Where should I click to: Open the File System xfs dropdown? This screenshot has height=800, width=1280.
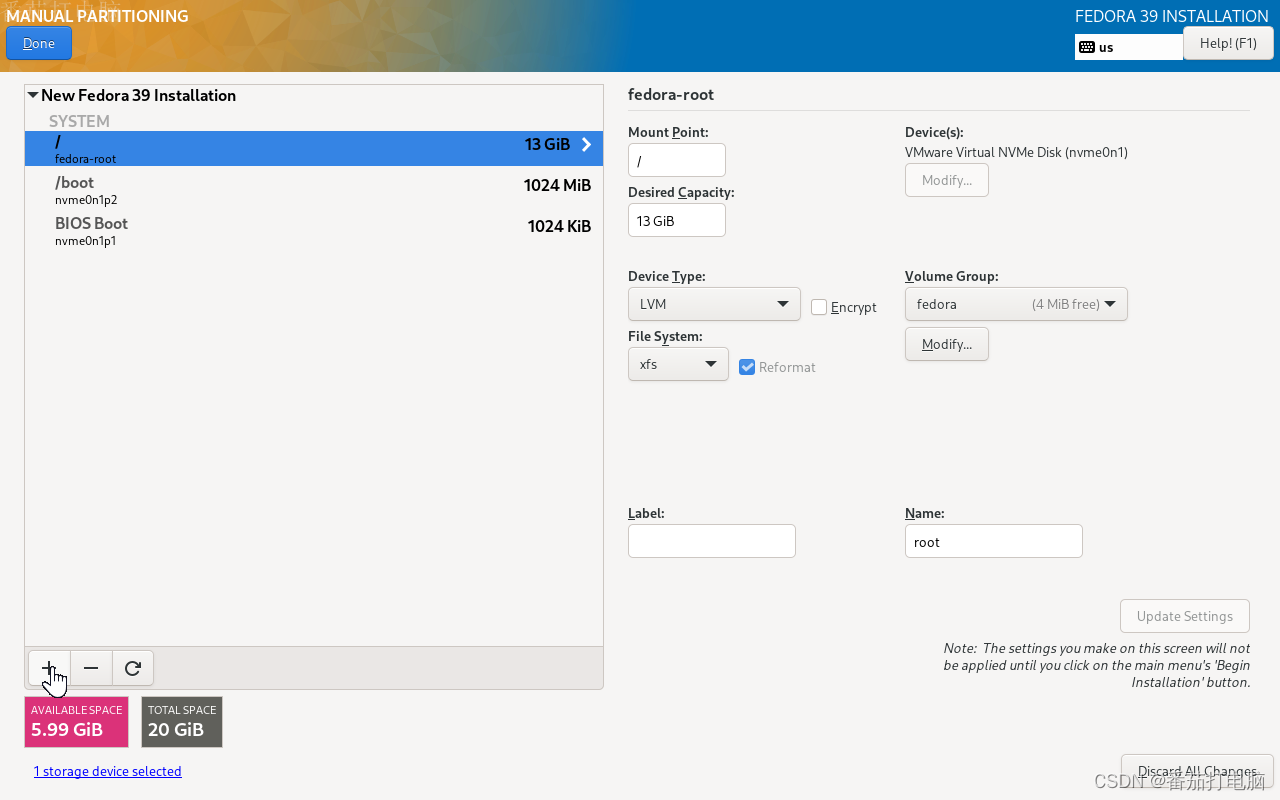point(678,364)
